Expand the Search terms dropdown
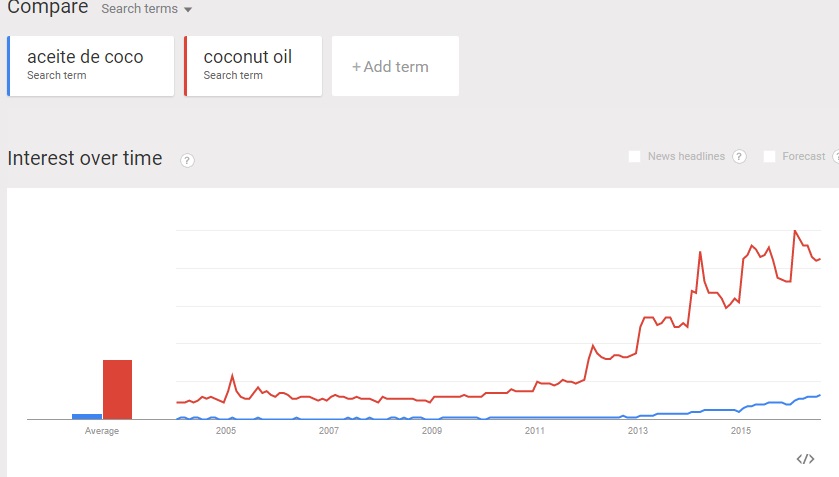Image resolution: width=839 pixels, height=477 pixels. pyautogui.click(x=146, y=9)
